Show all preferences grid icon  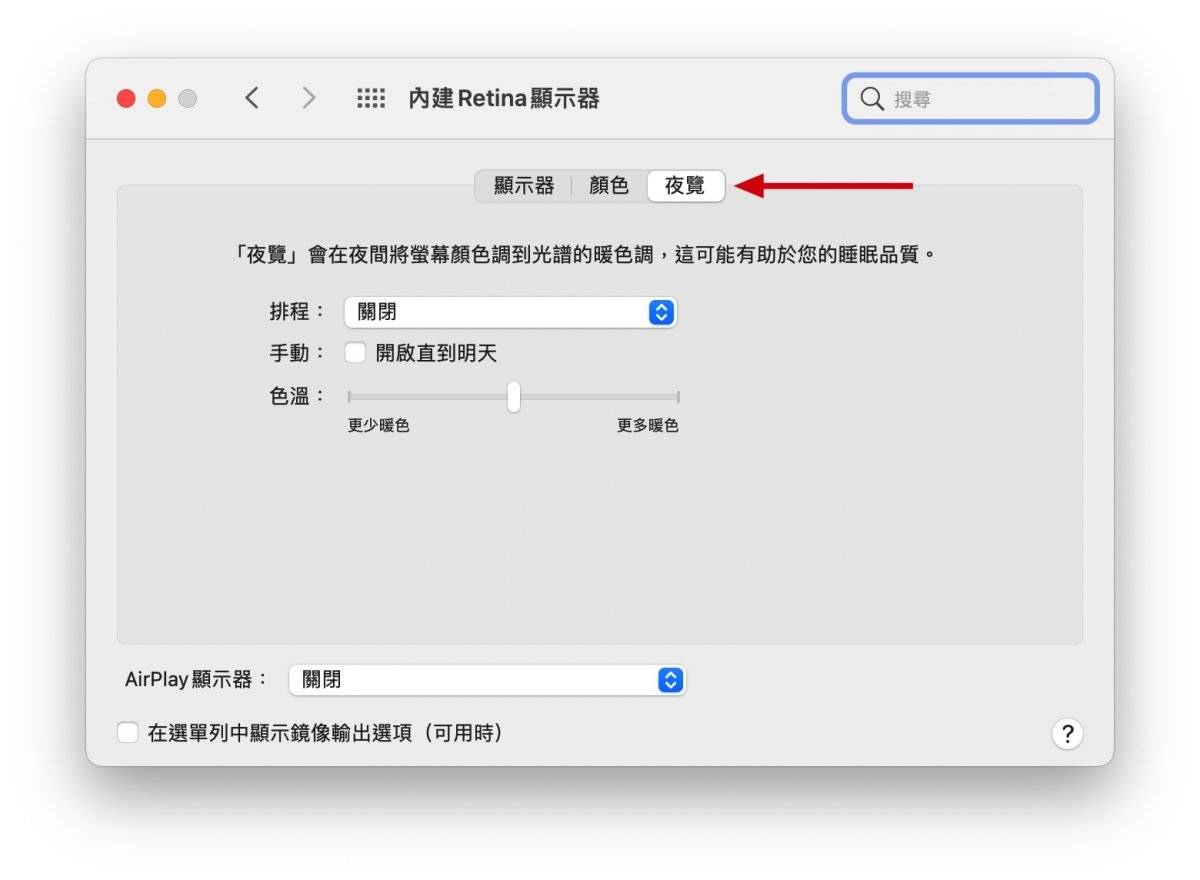(371, 98)
